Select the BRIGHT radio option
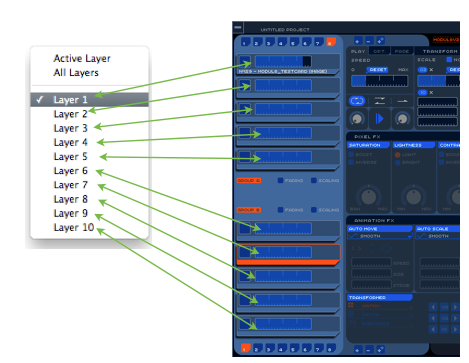469x363 pixels. point(397,162)
